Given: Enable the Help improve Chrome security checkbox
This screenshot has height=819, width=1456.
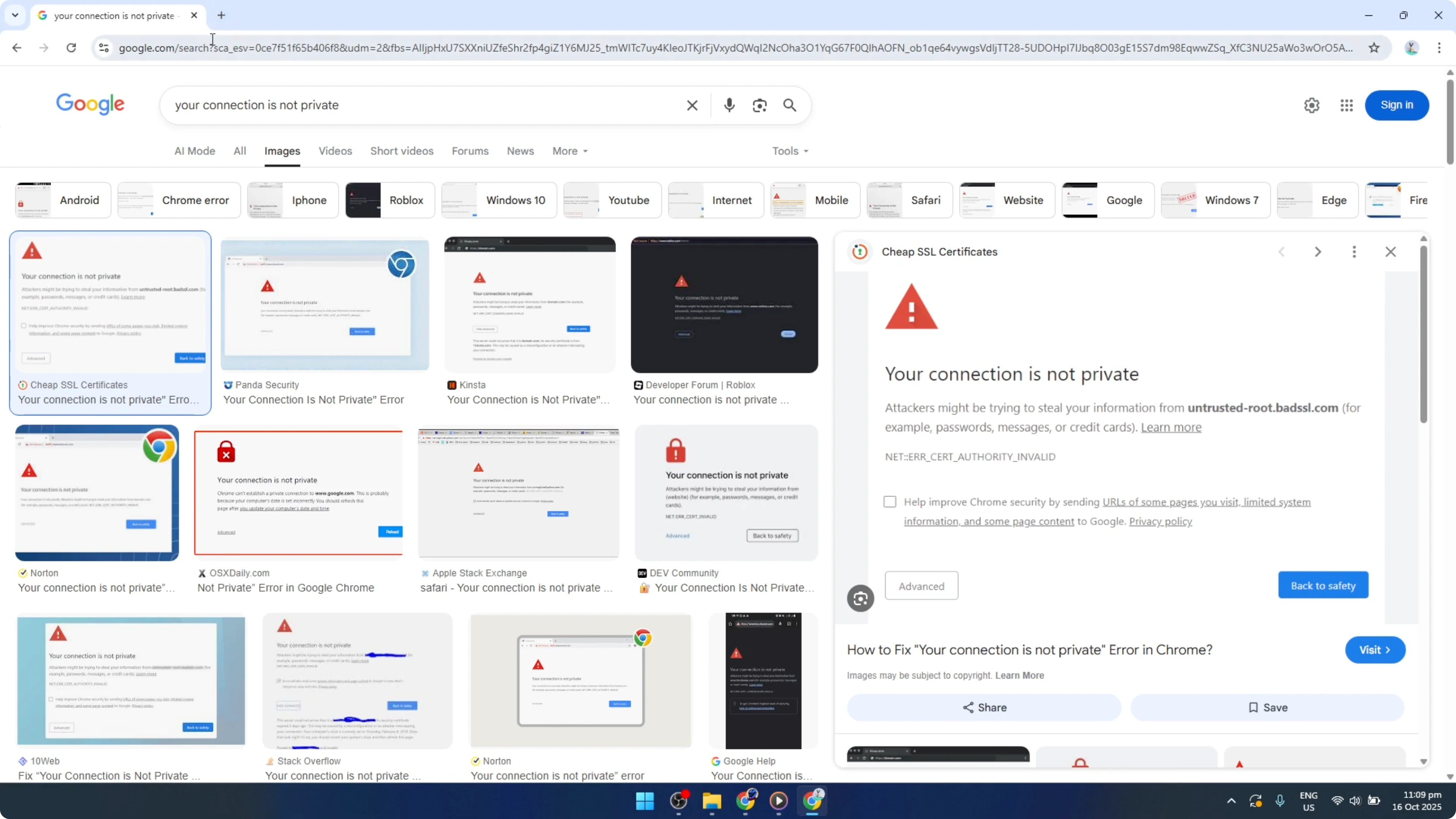Looking at the screenshot, I should click(889, 501).
